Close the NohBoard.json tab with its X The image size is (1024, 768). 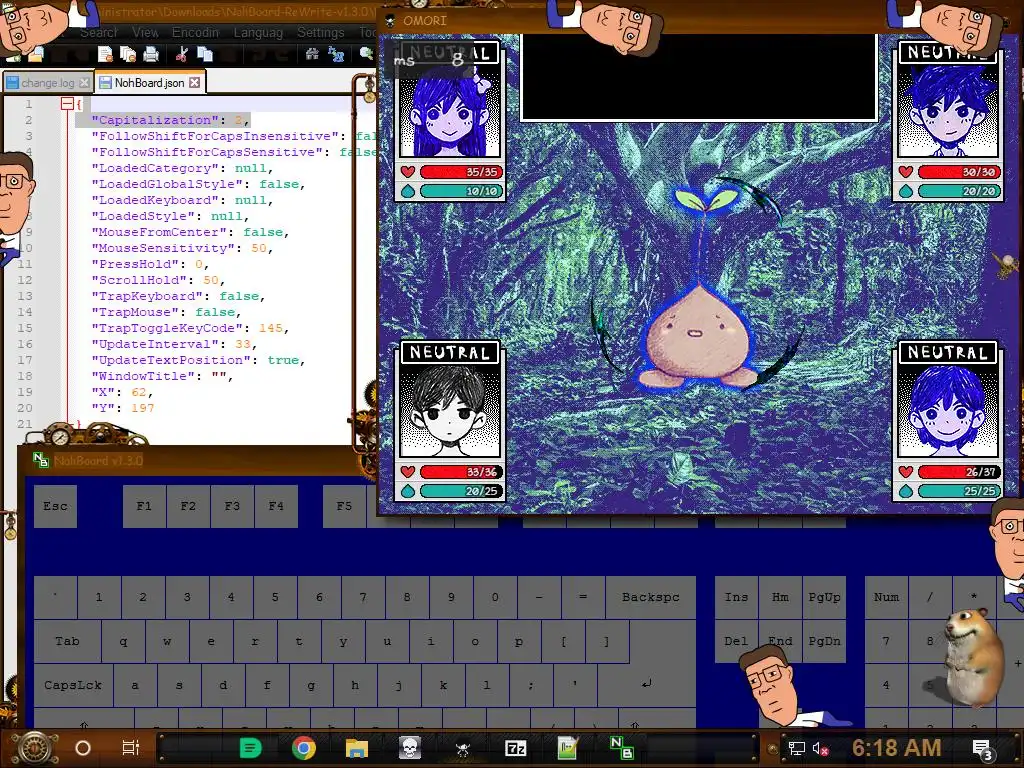(195, 83)
